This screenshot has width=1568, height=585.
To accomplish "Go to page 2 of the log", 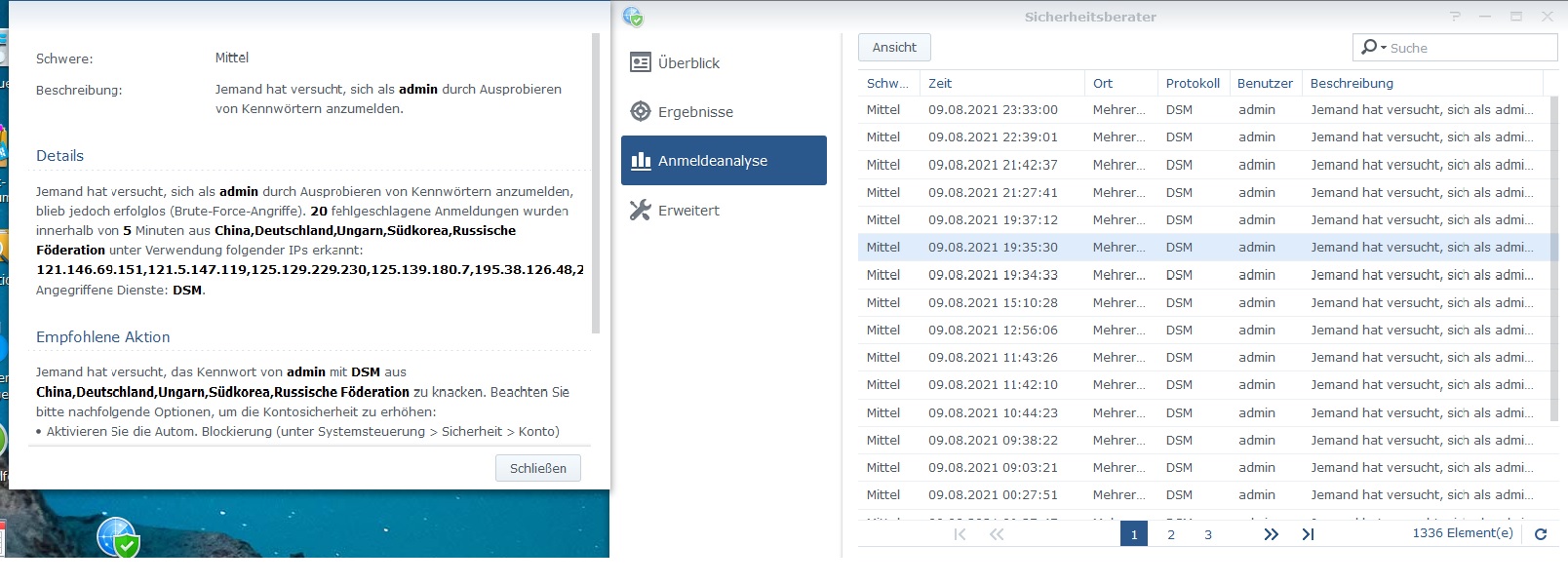I will coord(1171,534).
